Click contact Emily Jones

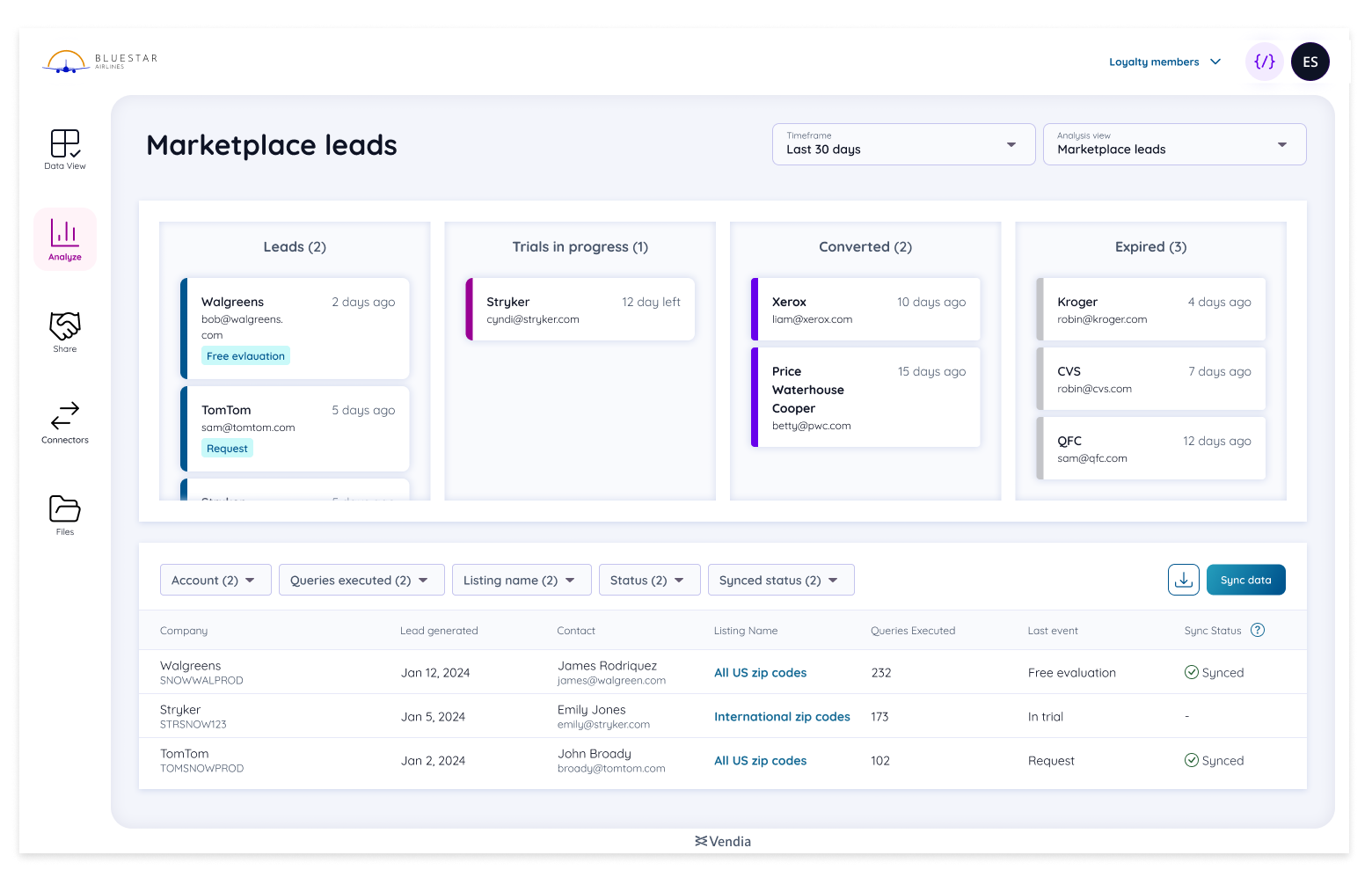click(x=603, y=716)
